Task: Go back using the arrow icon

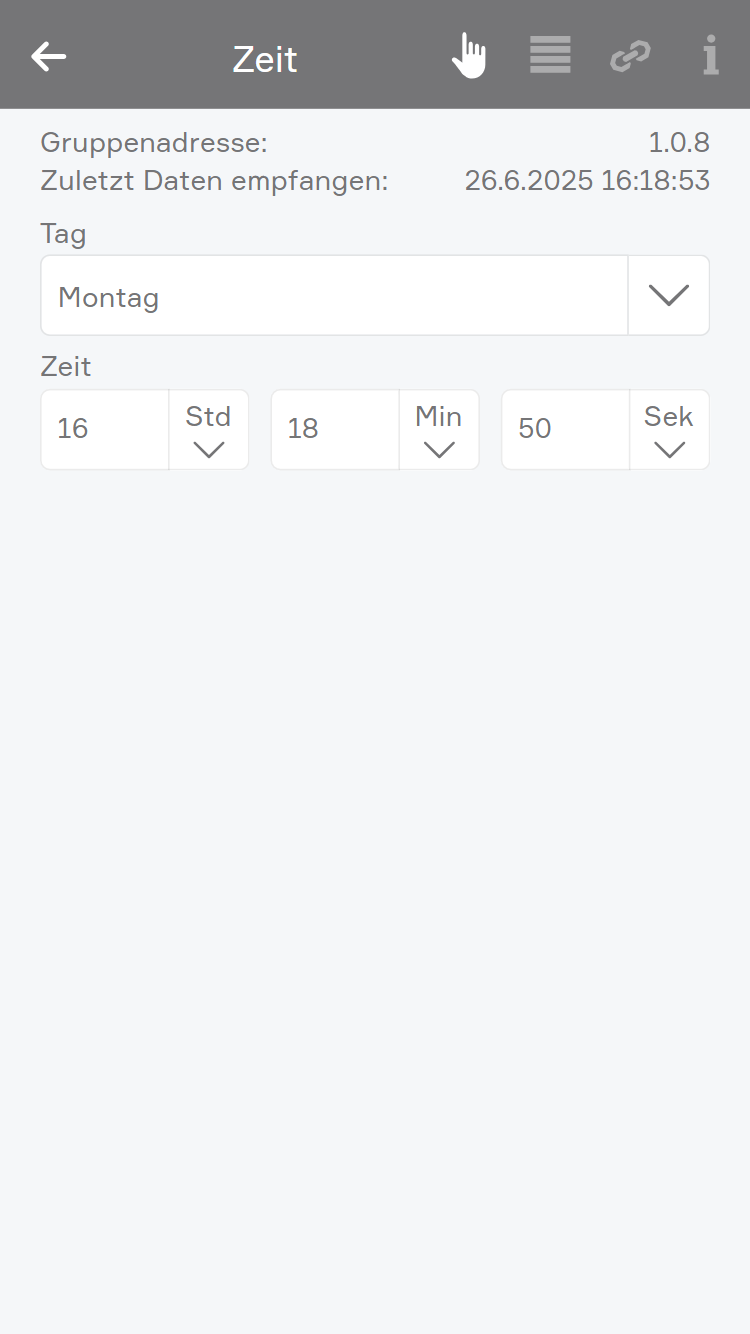Action: click(48, 57)
